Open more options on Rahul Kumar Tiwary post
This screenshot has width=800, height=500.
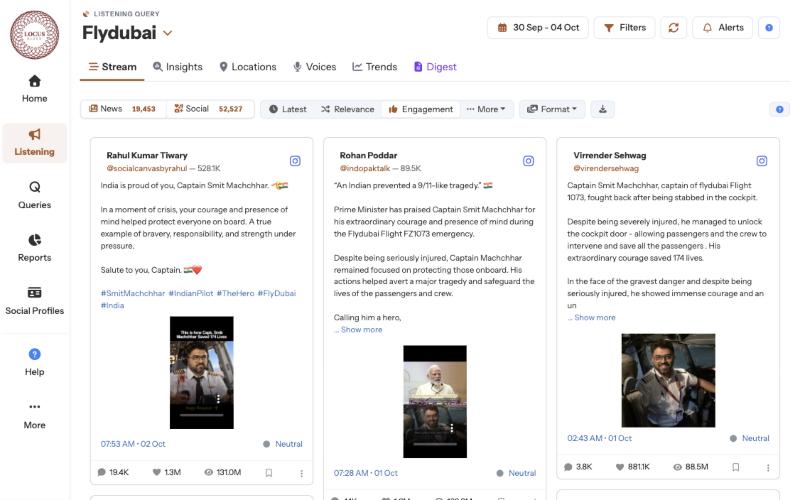pos(302,473)
